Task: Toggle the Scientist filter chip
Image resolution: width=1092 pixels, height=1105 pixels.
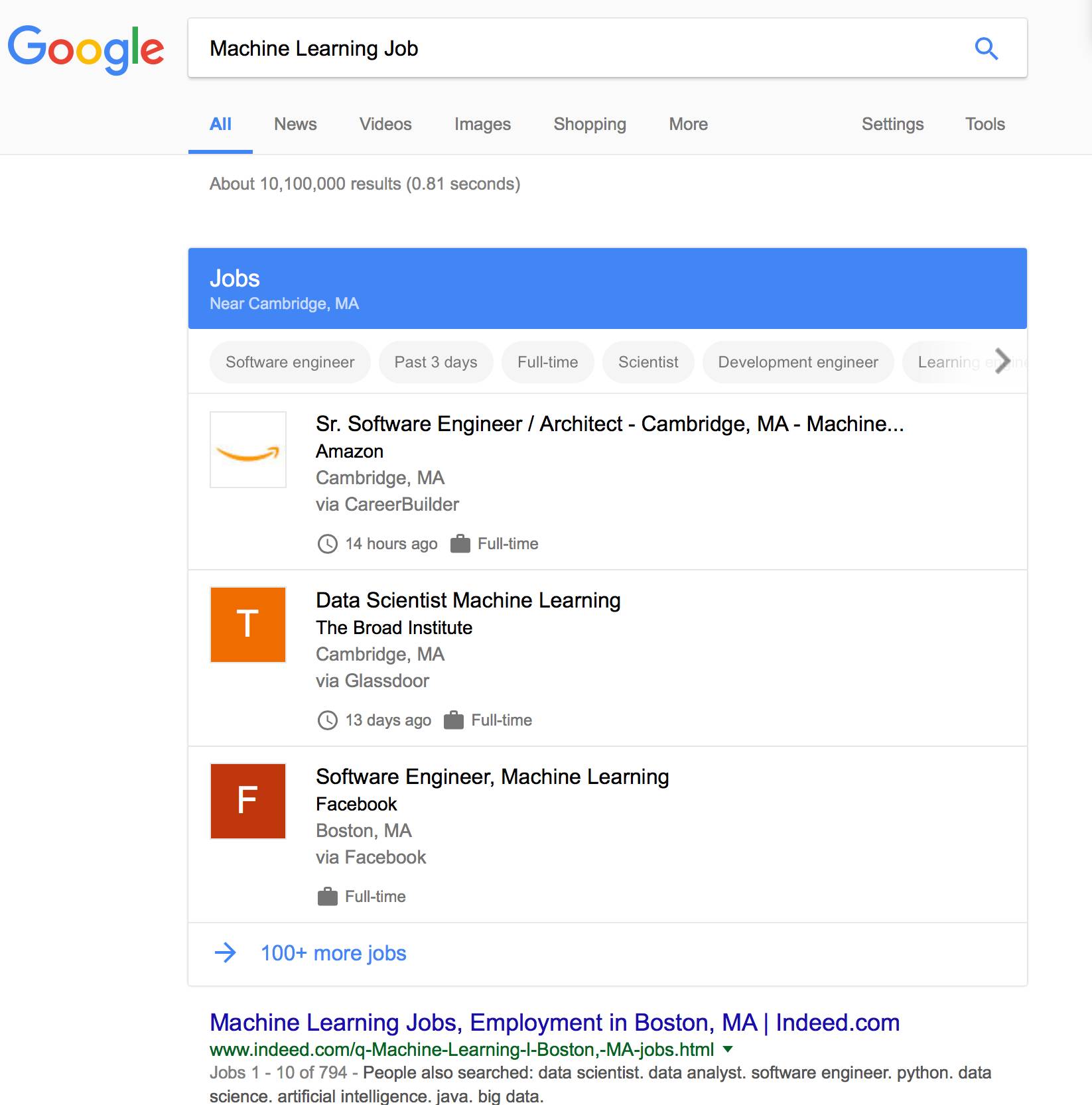Action: coord(648,362)
